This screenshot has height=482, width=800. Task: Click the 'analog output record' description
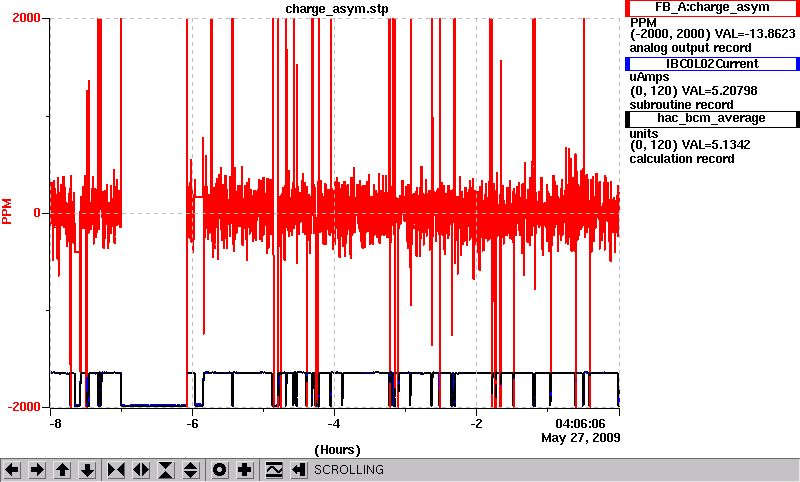point(690,48)
